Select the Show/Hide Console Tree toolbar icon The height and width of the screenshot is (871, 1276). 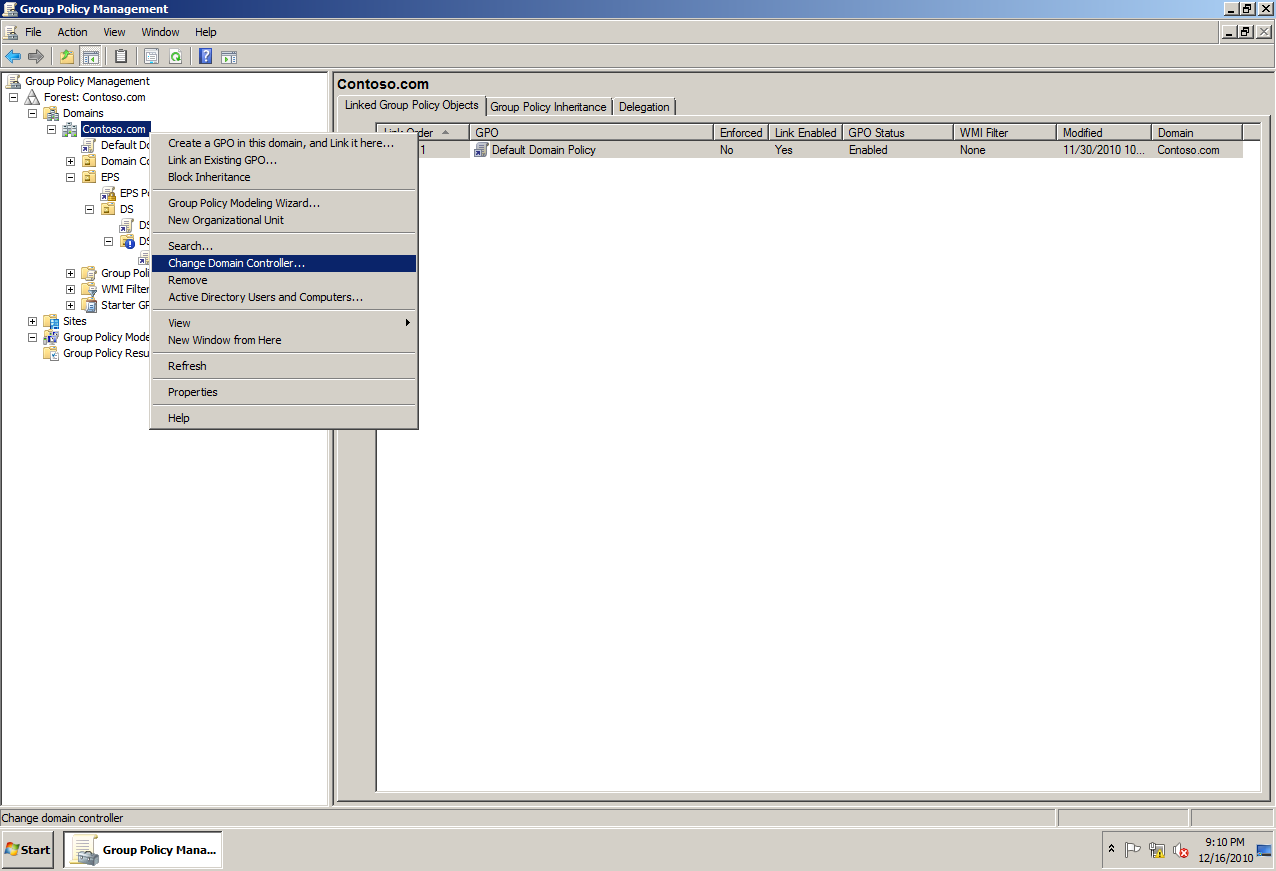pyautogui.click(x=91, y=56)
